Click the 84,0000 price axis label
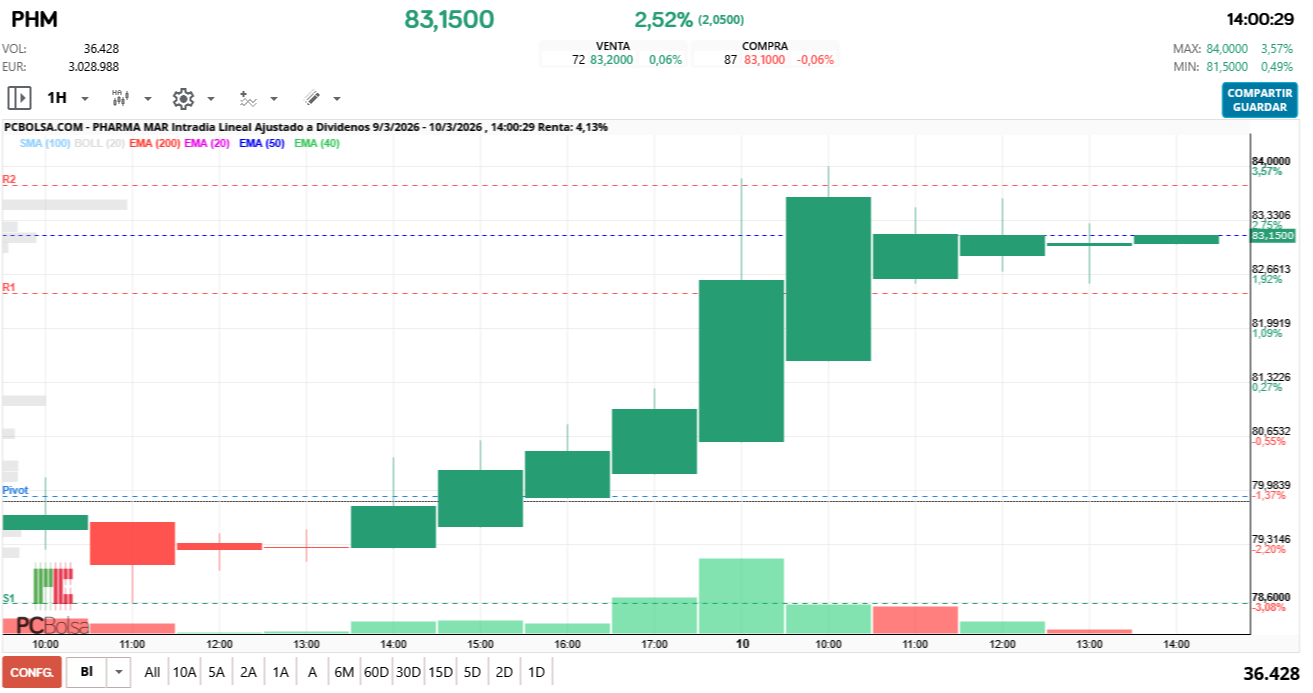Viewport: 1313px width, 693px height. pos(1271,161)
